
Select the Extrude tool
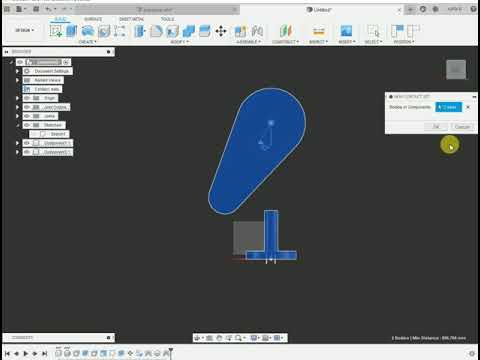tap(71, 31)
